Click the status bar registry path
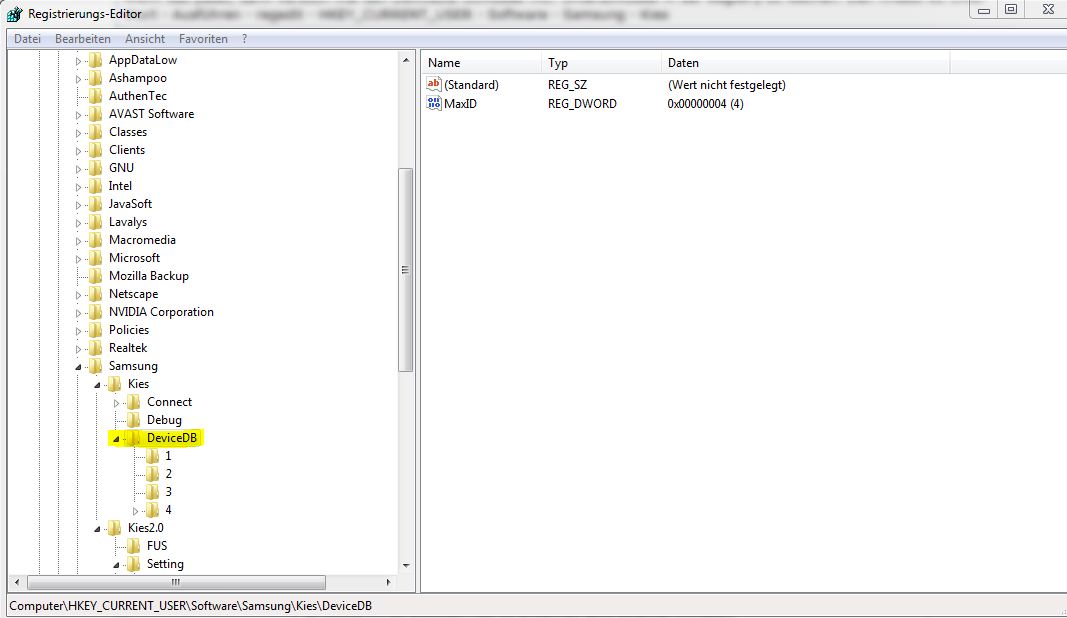Image resolution: width=1067 pixels, height=618 pixels. click(x=191, y=606)
